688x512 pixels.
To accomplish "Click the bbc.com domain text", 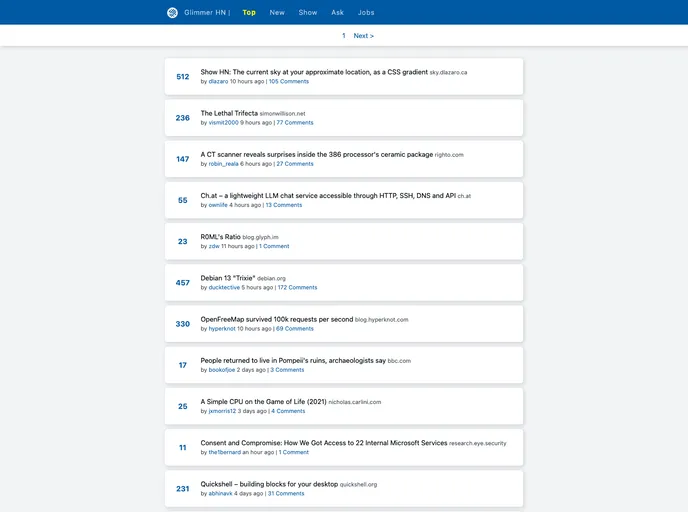I will coord(399,362).
